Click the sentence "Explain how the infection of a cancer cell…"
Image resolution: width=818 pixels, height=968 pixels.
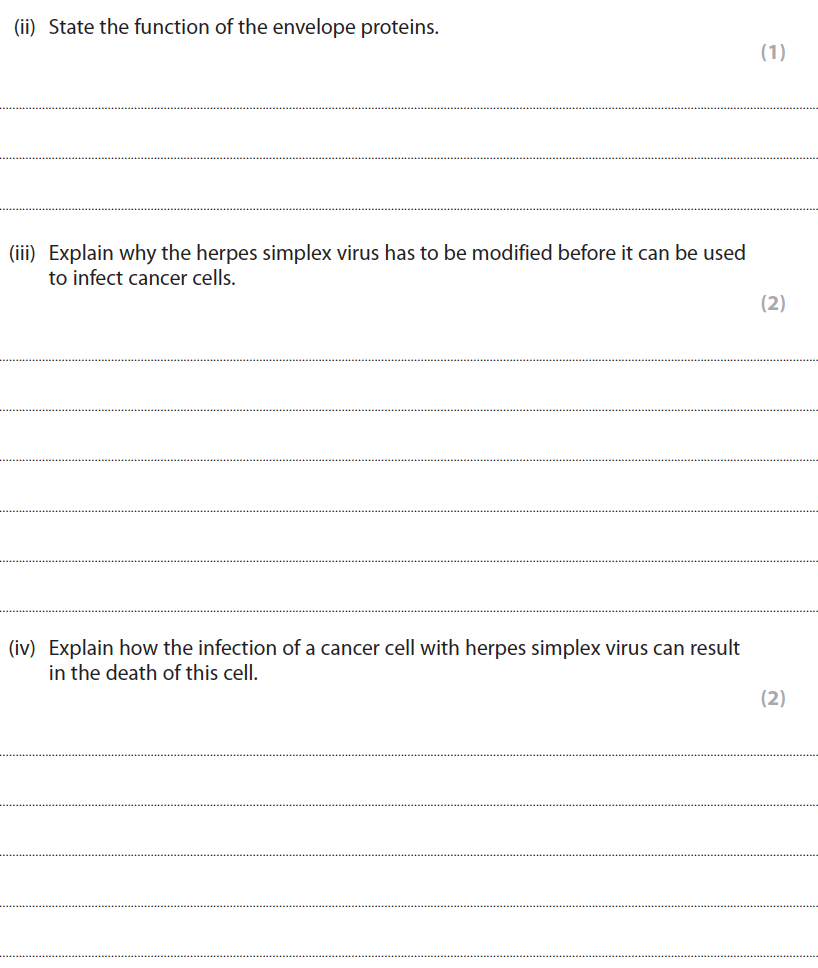tap(394, 648)
